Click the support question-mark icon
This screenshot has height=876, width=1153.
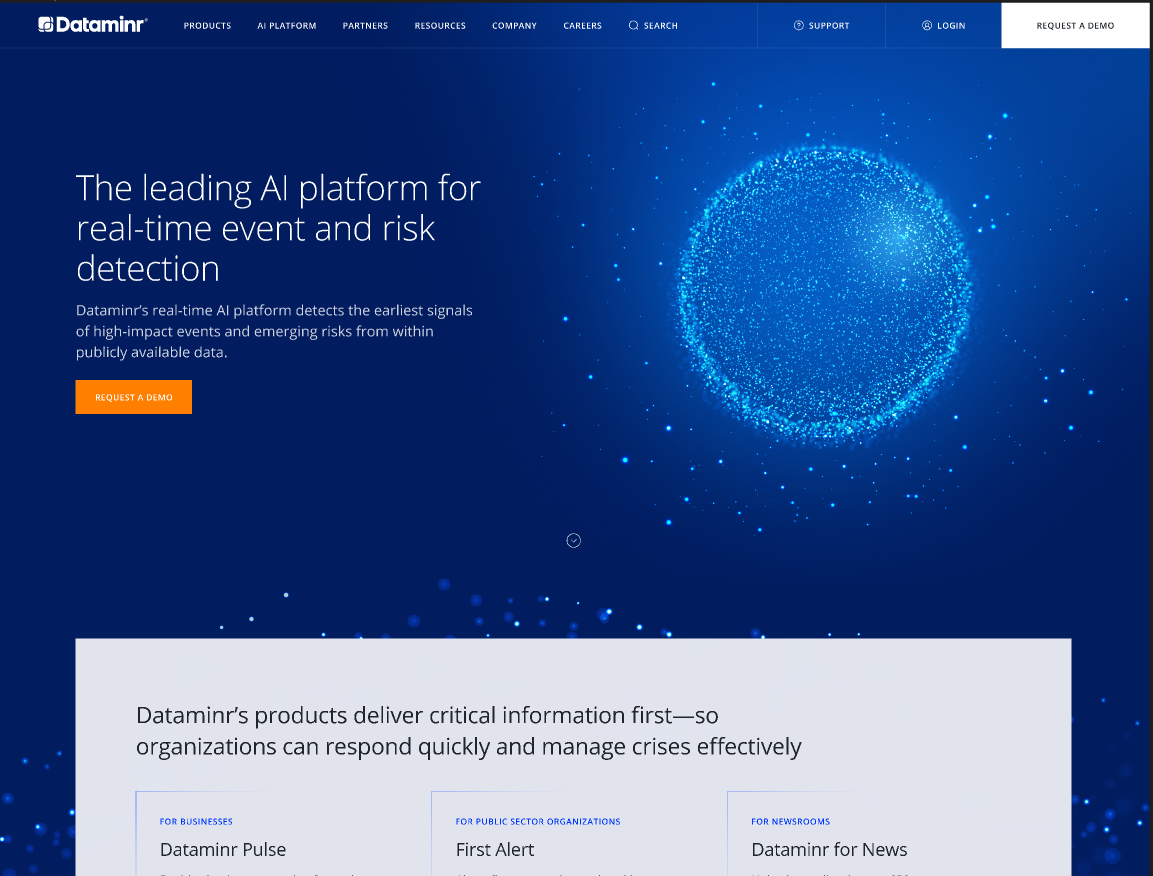click(799, 26)
